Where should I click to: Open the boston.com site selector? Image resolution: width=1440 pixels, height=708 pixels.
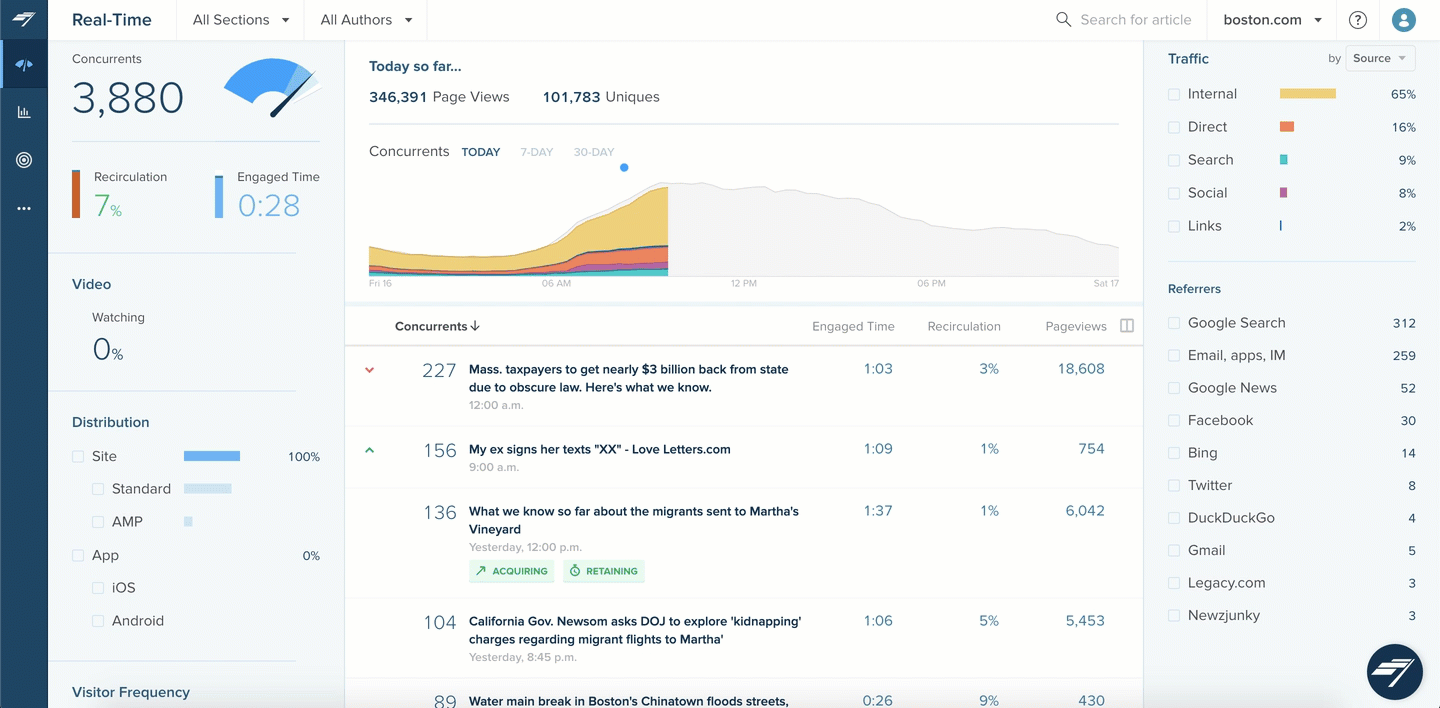click(1271, 19)
